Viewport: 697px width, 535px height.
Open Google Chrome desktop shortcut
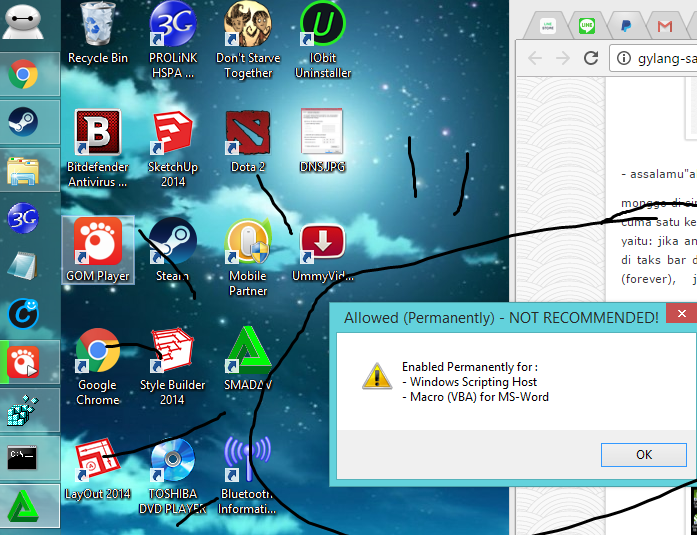point(97,367)
